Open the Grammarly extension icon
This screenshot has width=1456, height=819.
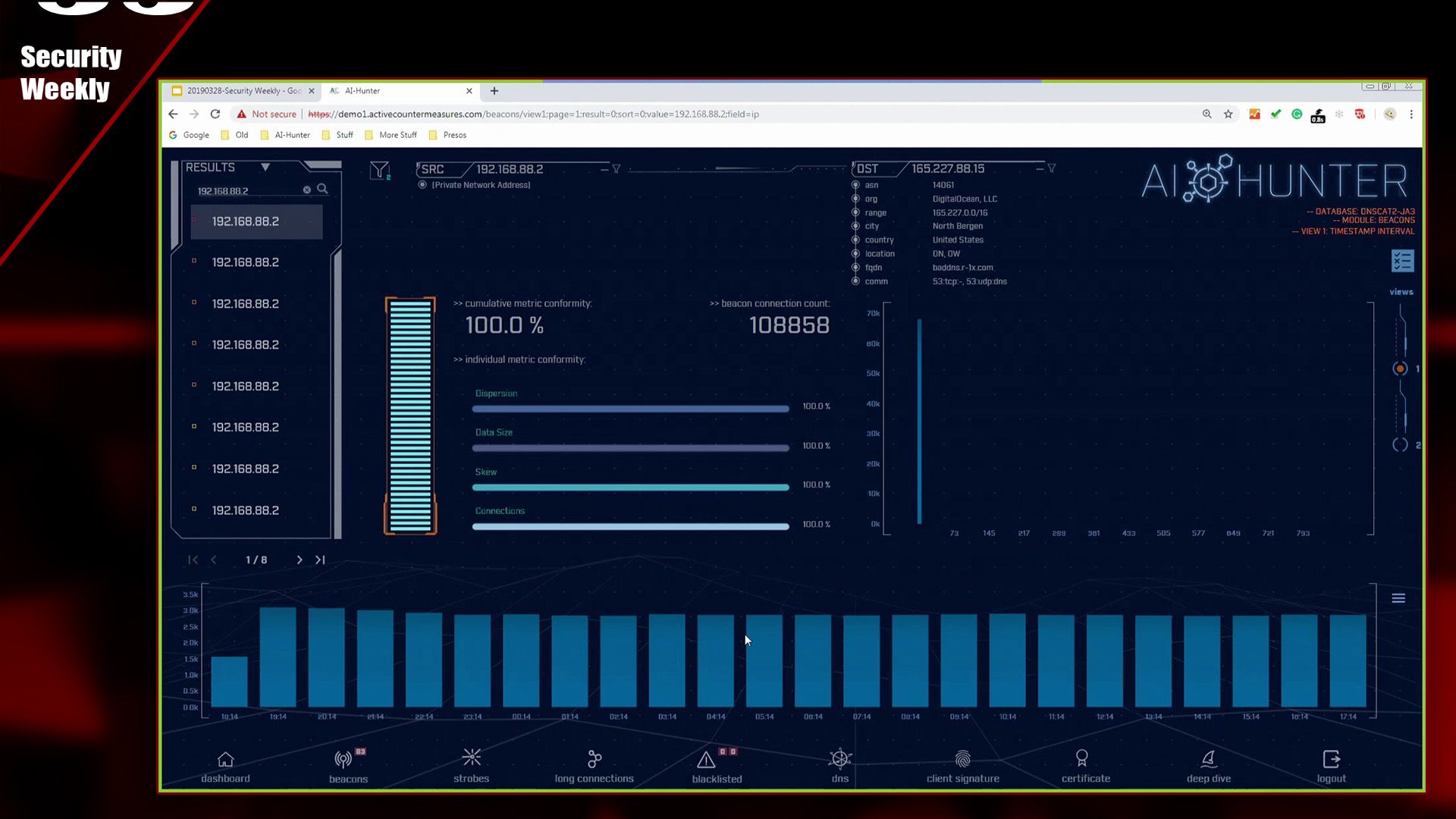point(1297,114)
